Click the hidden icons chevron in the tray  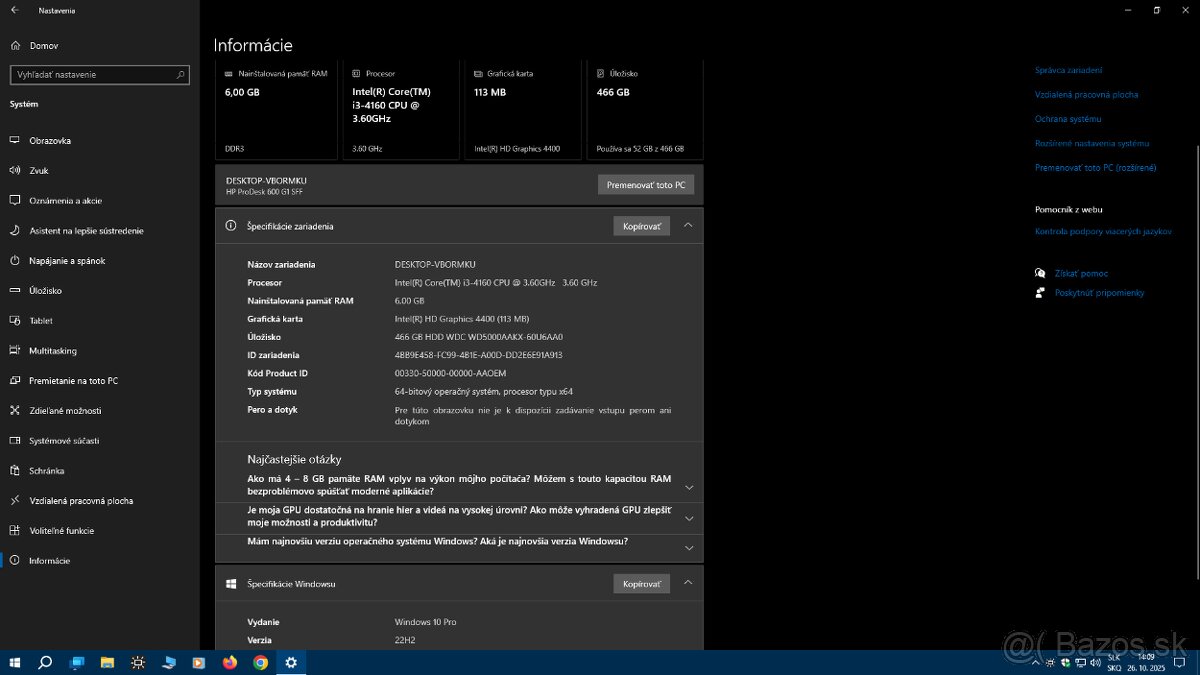click(1036, 662)
